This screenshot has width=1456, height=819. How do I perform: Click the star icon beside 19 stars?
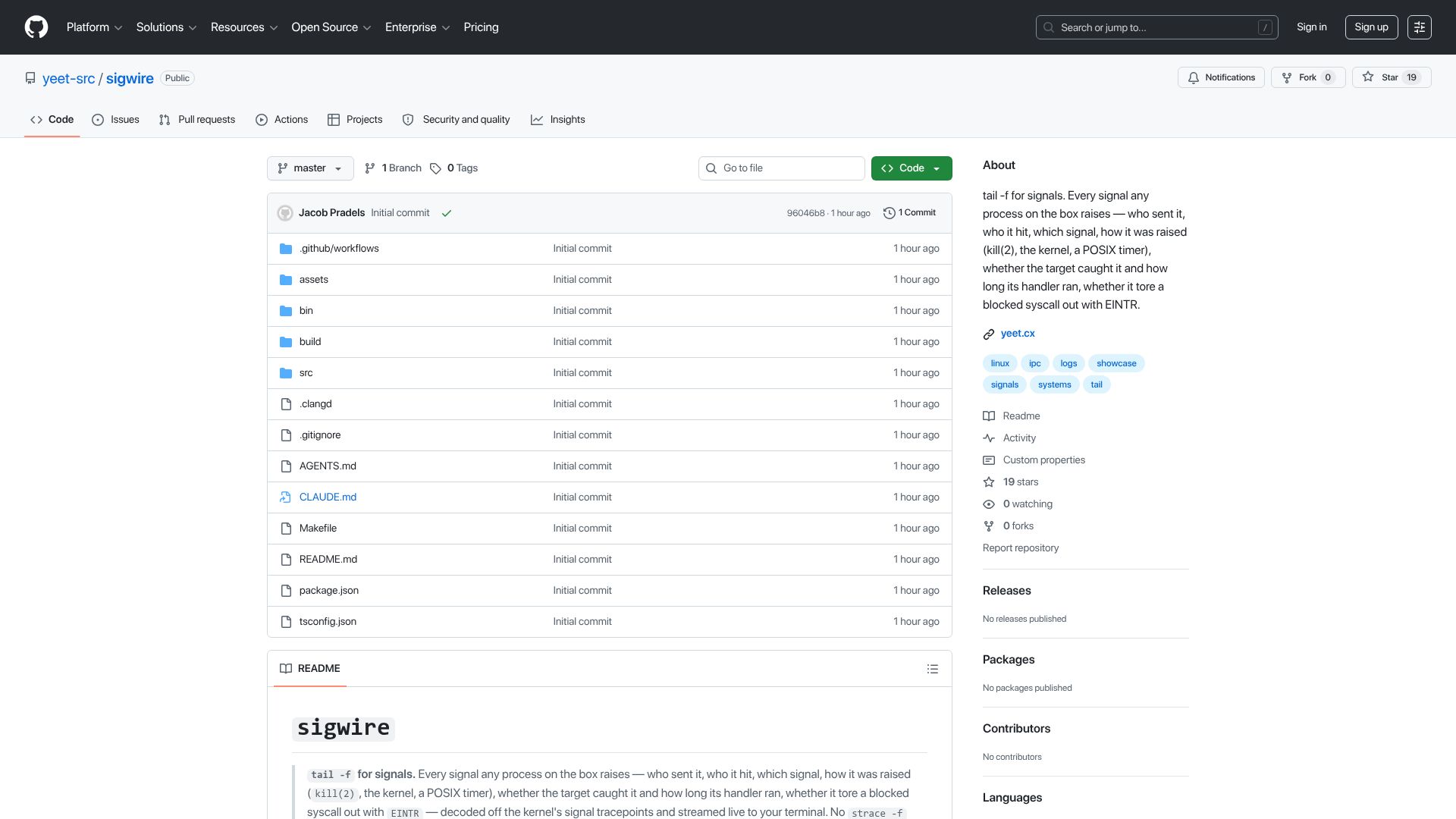click(989, 482)
